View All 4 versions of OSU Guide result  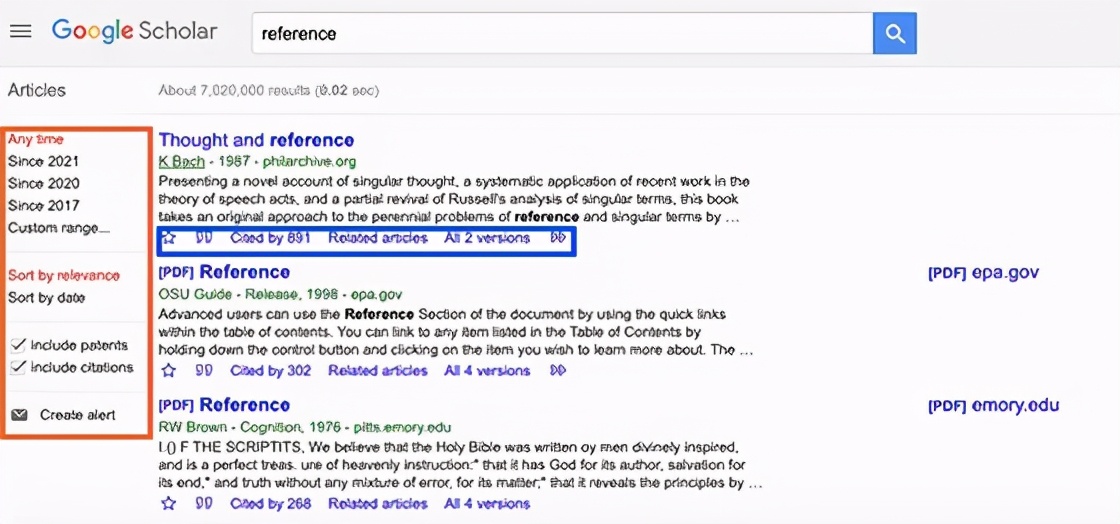pos(487,371)
